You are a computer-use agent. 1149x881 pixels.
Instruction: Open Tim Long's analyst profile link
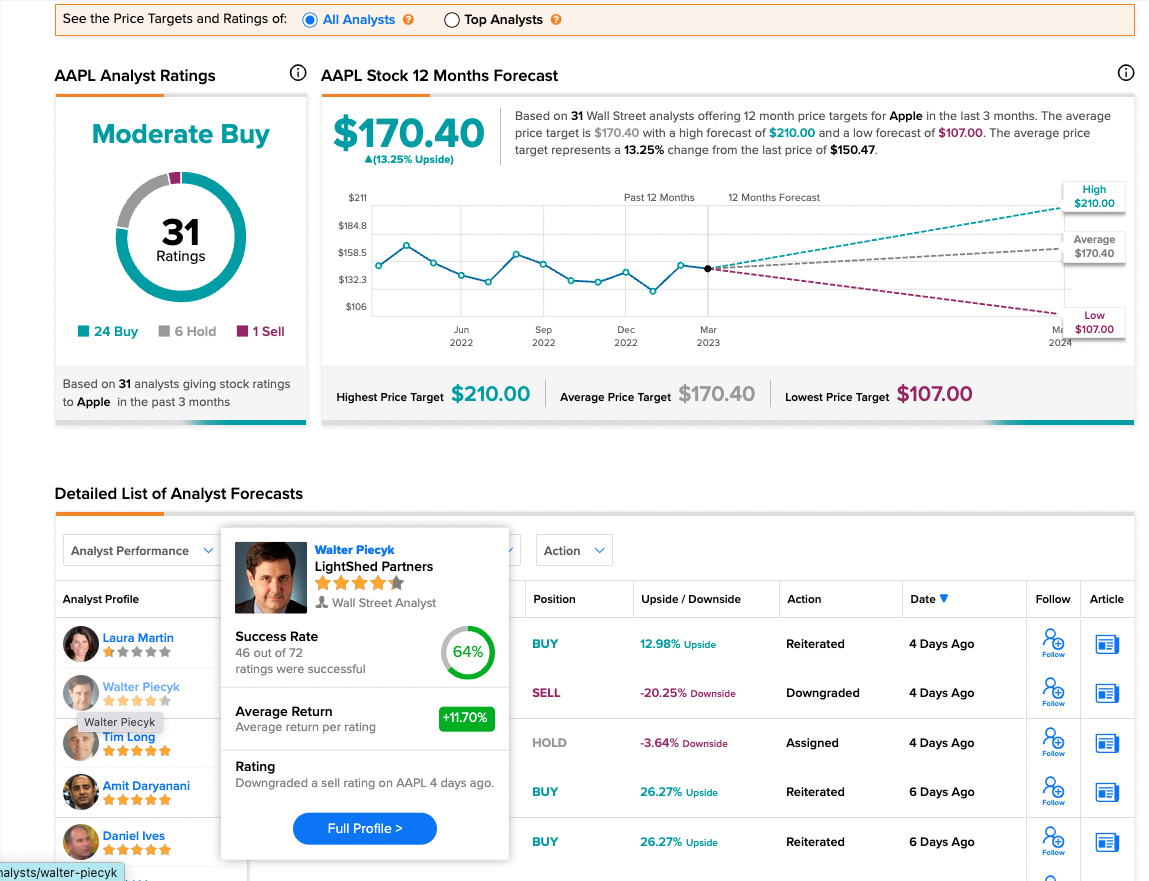coord(129,737)
